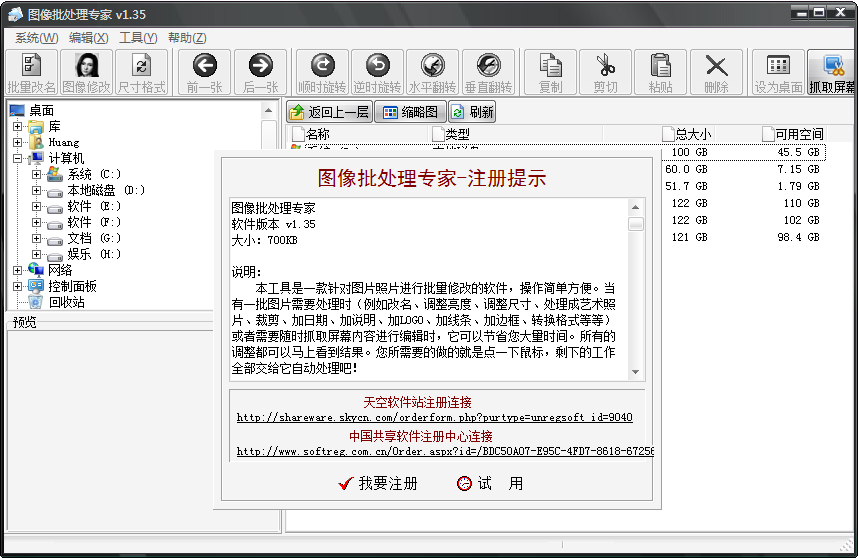This screenshot has height=558, width=858.
Task: Click 返回上一层 to go up a level
Action: pos(329,112)
